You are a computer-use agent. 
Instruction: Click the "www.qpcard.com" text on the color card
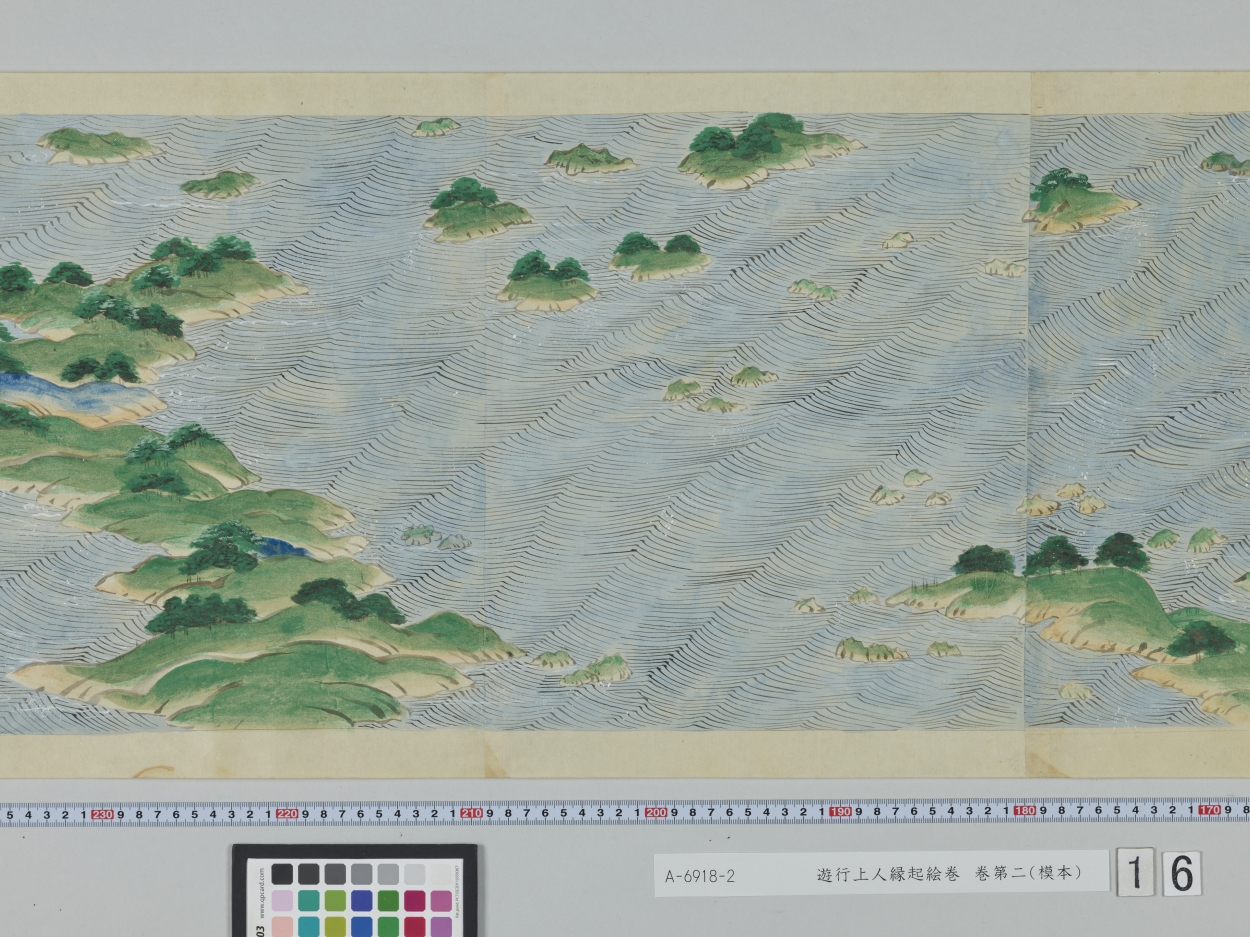pos(262,892)
